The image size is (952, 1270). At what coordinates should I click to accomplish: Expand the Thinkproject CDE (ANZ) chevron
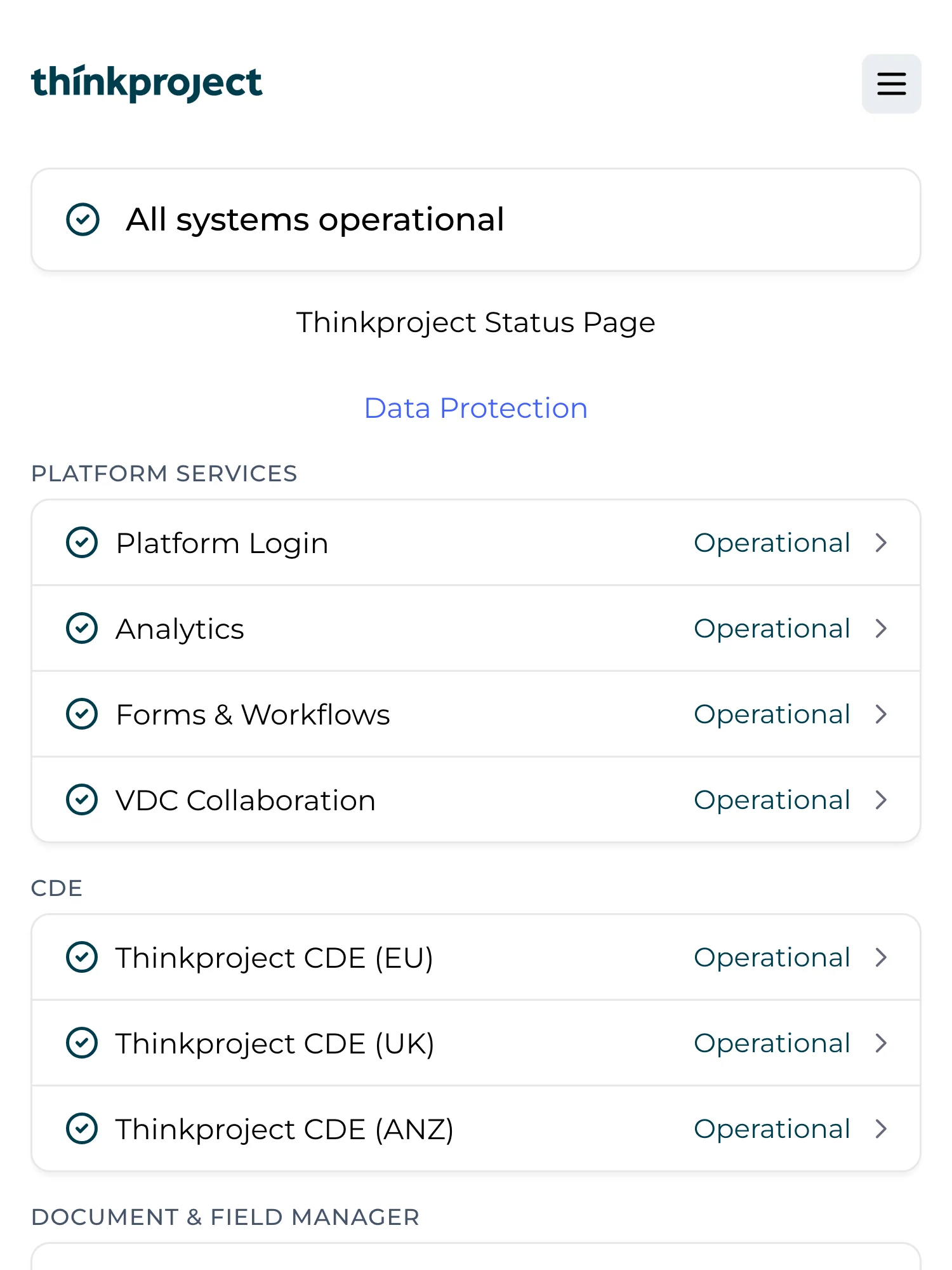click(881, 1129)
